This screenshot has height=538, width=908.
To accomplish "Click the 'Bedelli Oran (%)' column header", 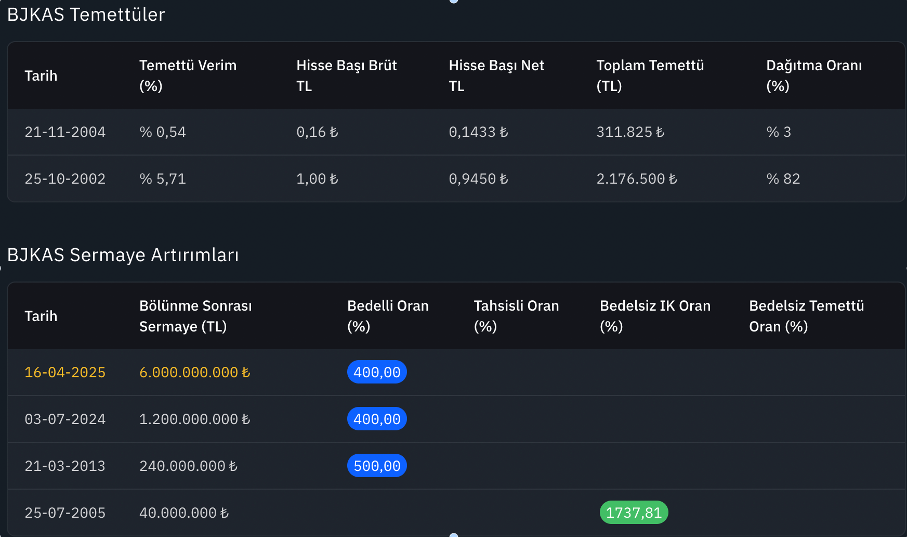I will (387, 316).
